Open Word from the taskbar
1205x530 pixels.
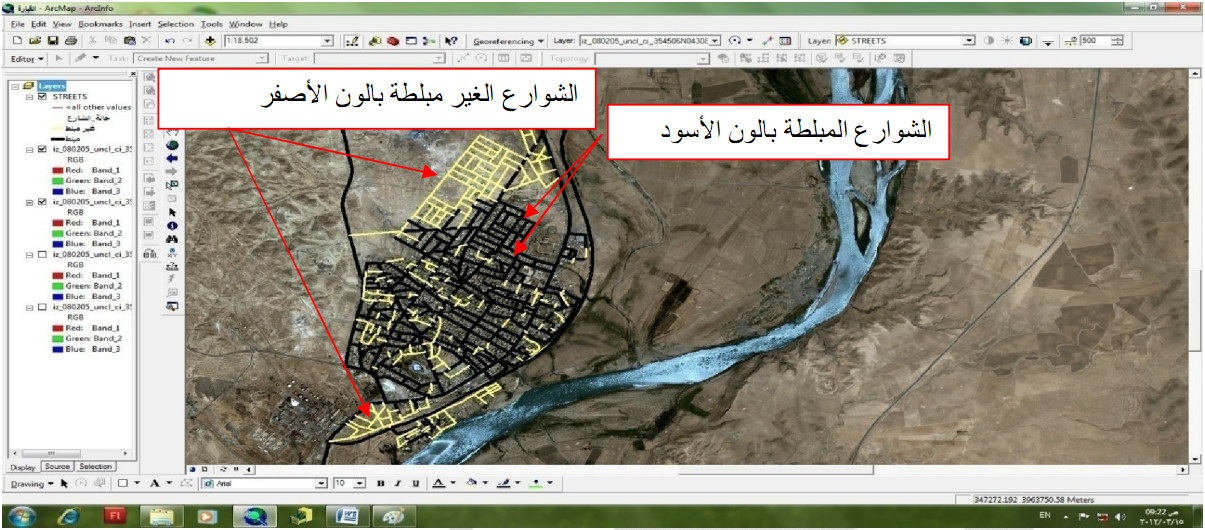(x=348, y=515)
